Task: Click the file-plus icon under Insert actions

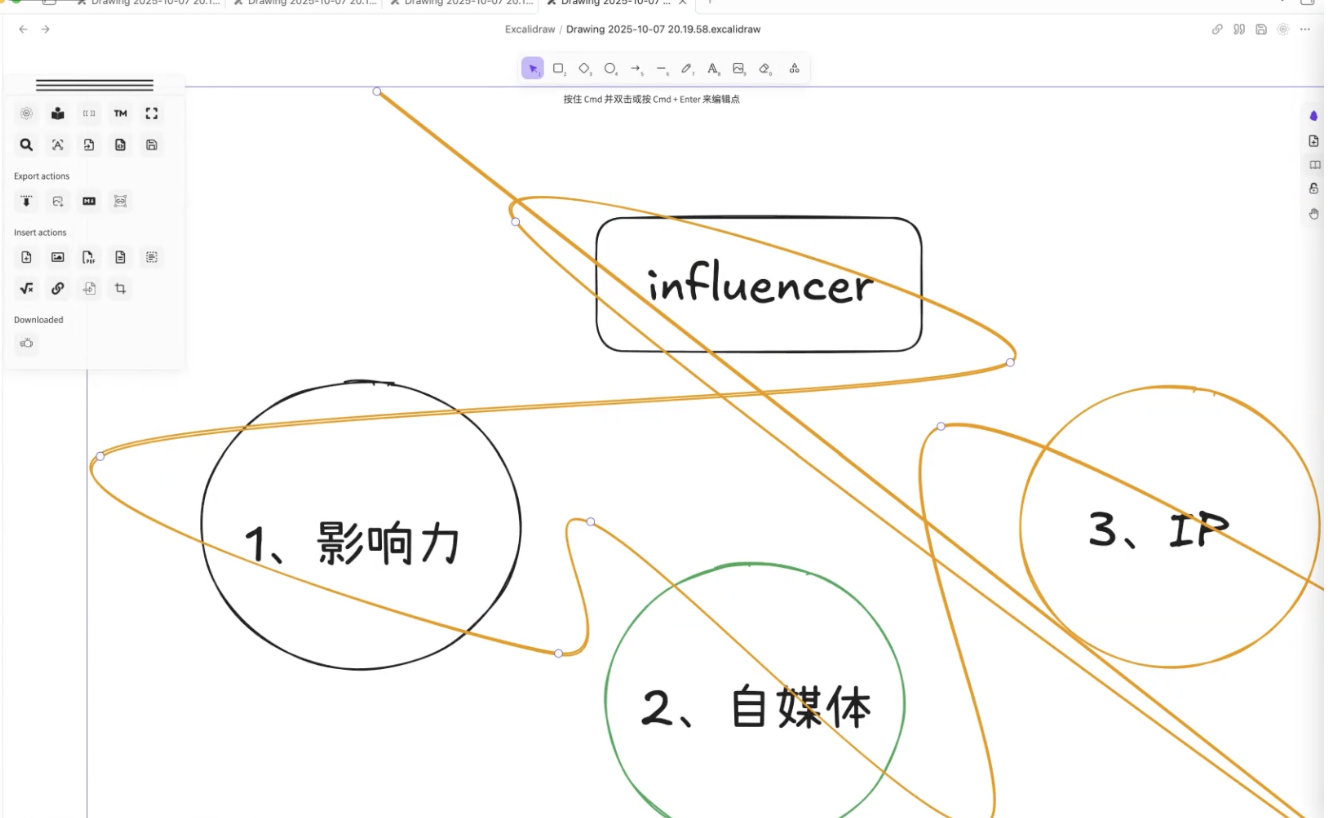Action: pos(27,257)
